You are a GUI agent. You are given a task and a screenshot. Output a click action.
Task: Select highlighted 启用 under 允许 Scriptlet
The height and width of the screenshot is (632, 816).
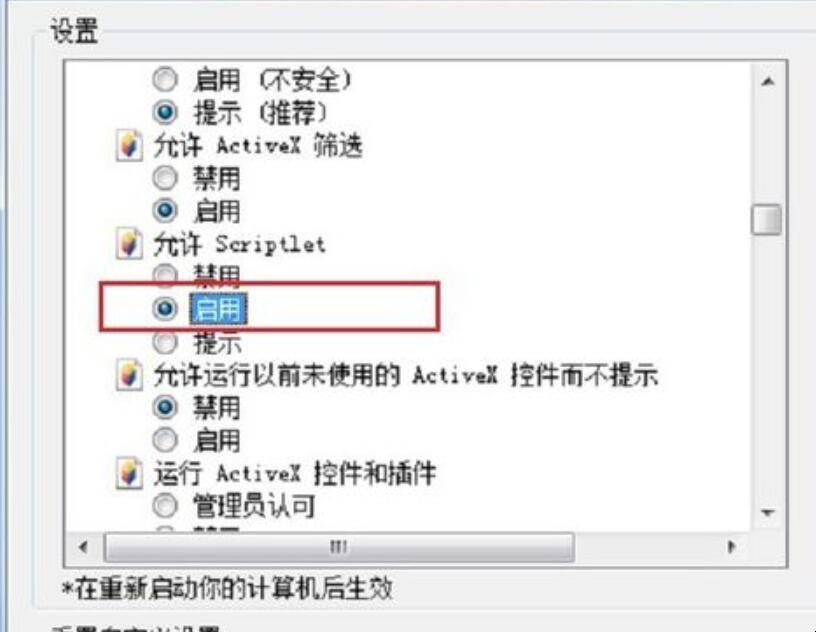[165, 309]
